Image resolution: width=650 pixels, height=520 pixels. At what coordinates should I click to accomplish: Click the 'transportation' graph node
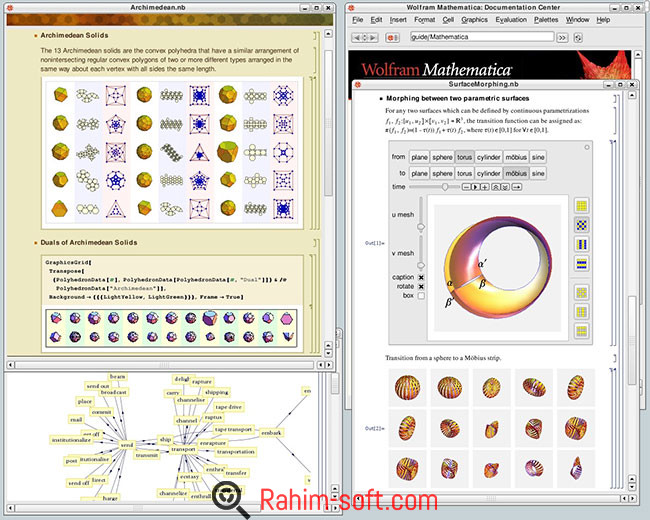point(235,452)
